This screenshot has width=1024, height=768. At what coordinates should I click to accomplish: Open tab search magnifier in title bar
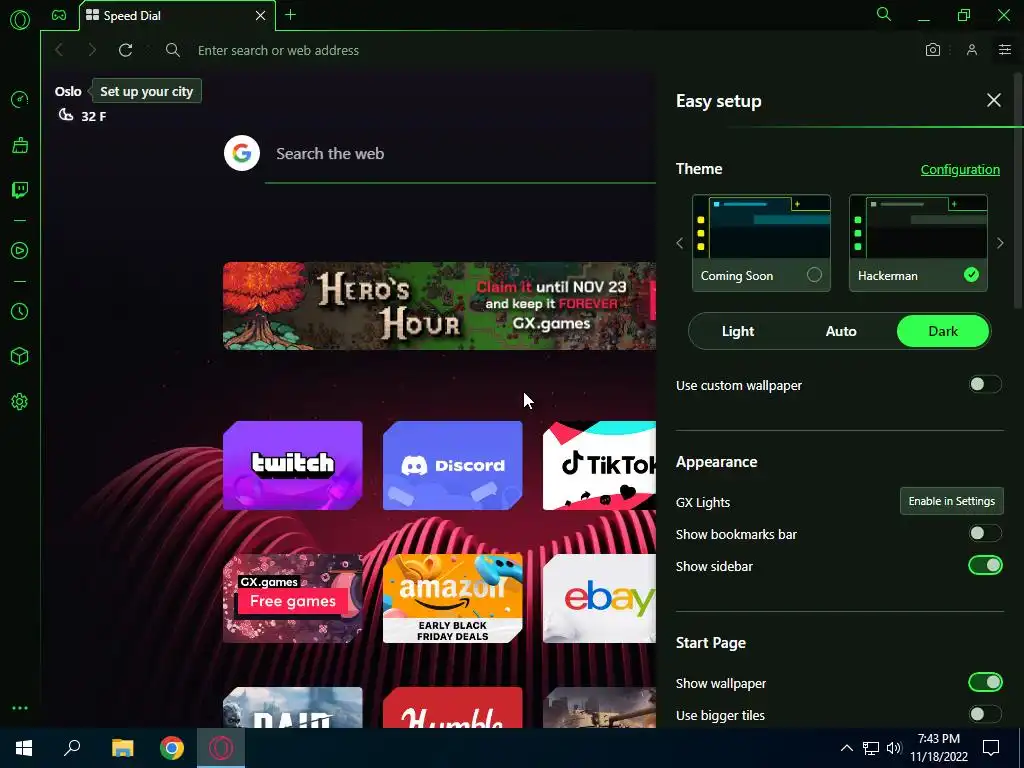coord(884,14)
